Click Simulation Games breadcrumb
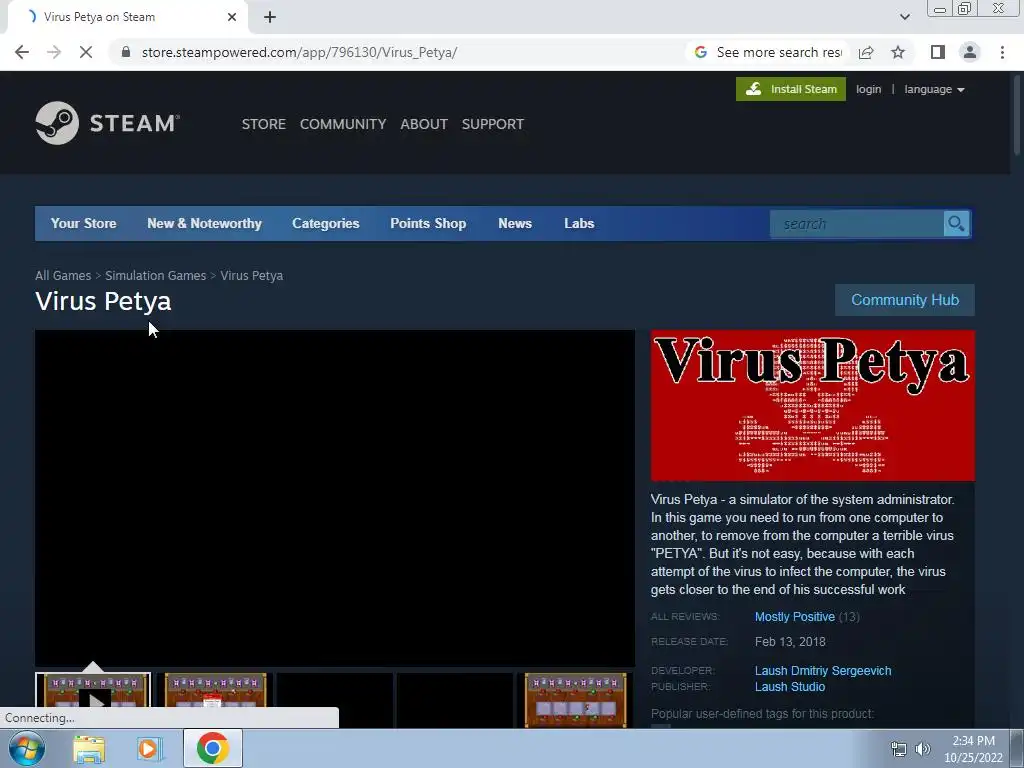 (x=155, y=276)
